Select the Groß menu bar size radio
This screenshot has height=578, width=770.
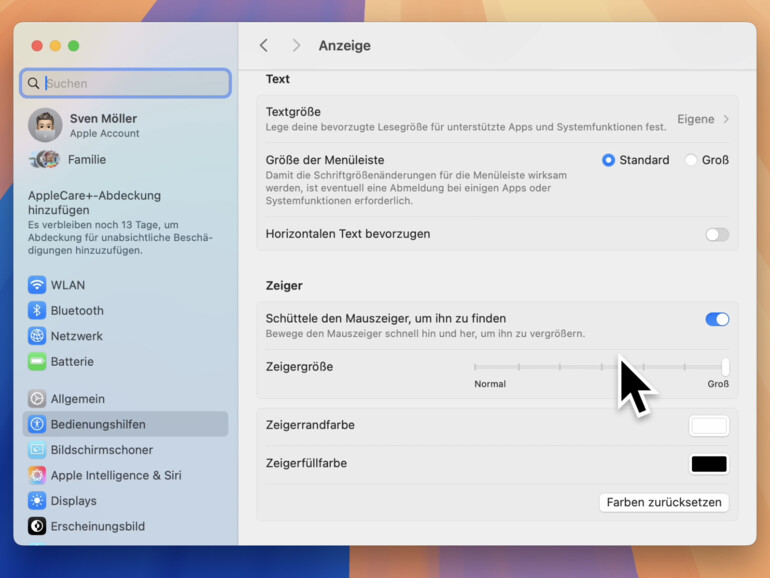[691, 160]
